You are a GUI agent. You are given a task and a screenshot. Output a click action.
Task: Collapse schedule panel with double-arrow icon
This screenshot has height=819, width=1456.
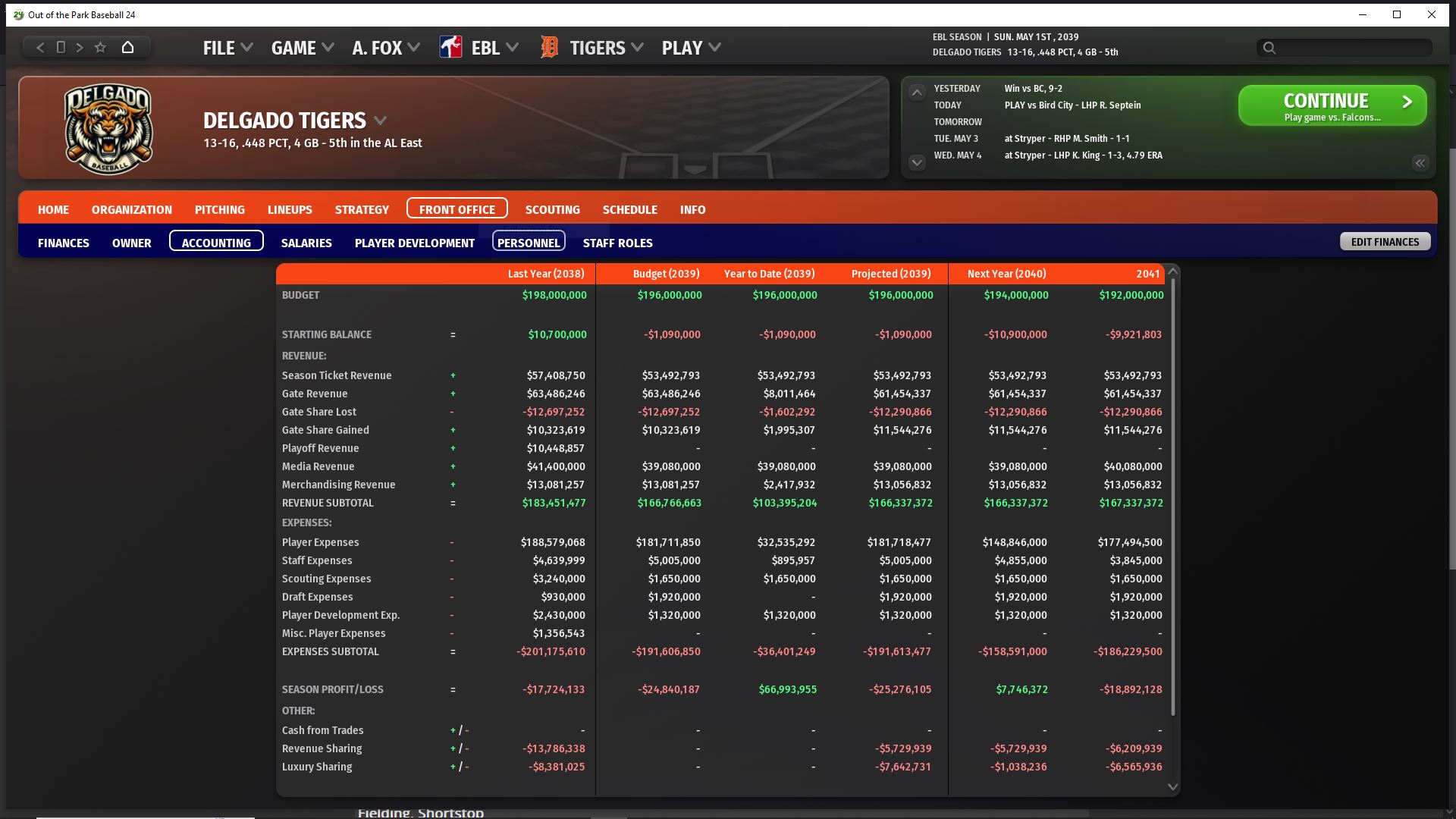(x=1420, y=163)
